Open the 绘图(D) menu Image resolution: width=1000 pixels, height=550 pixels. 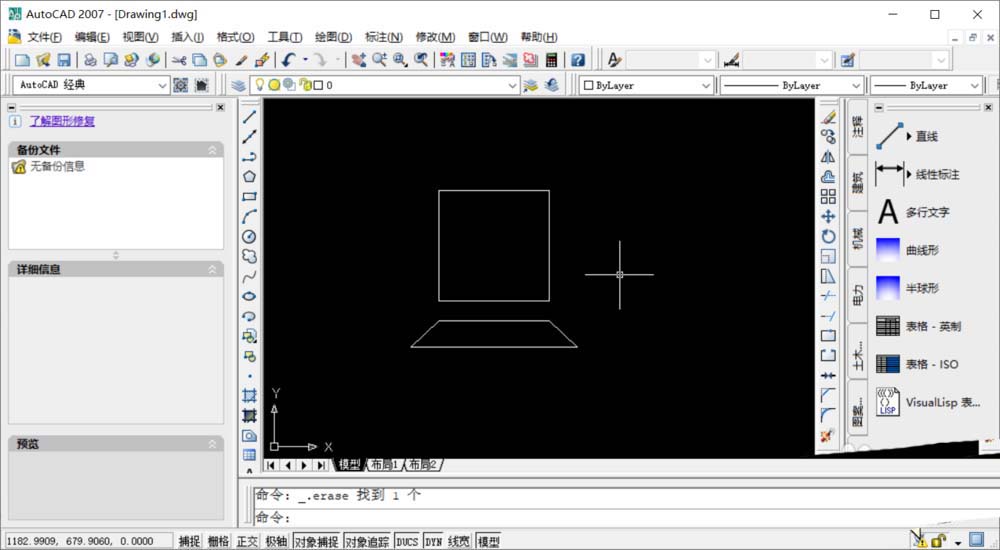333,37
